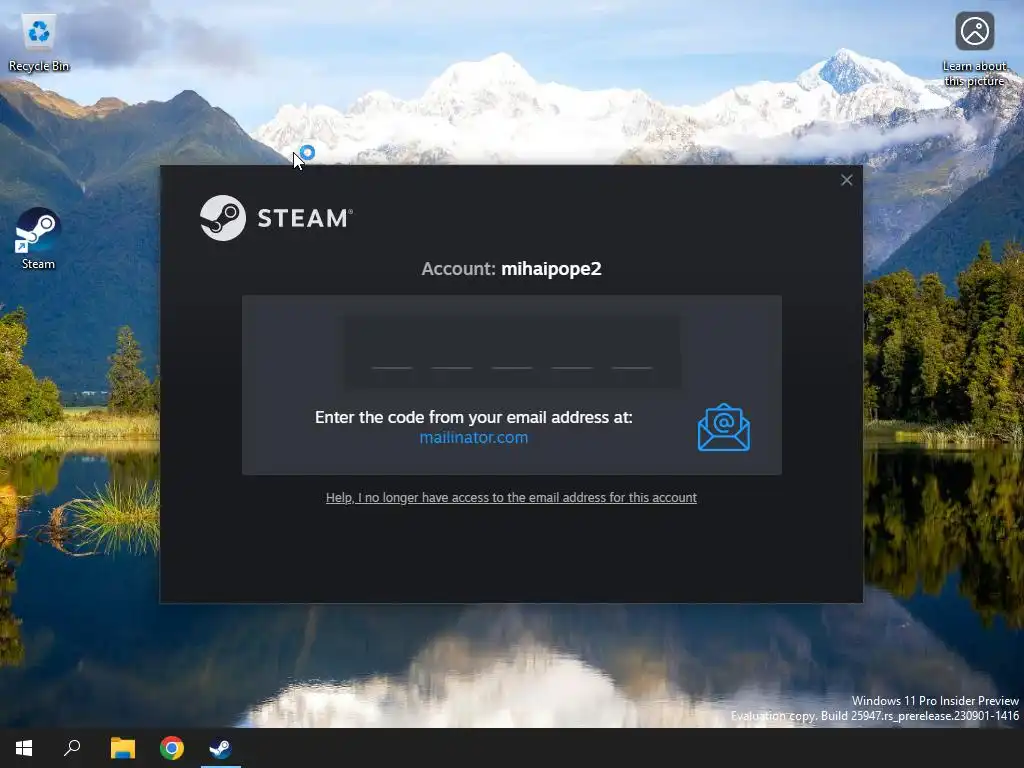
Task: Open the Recycle Bin desktop icon
Action: (39, 42)
